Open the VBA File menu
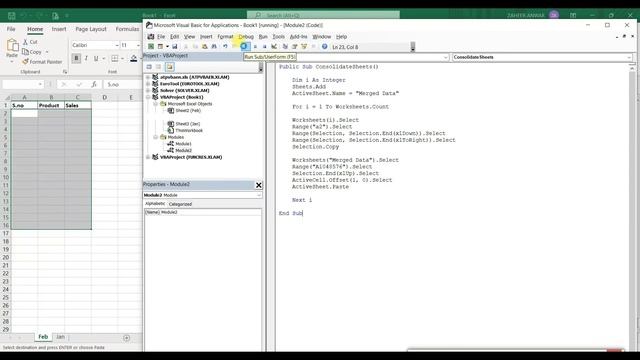Viewport: 640px width, 360px height. (x=161, y=37)
